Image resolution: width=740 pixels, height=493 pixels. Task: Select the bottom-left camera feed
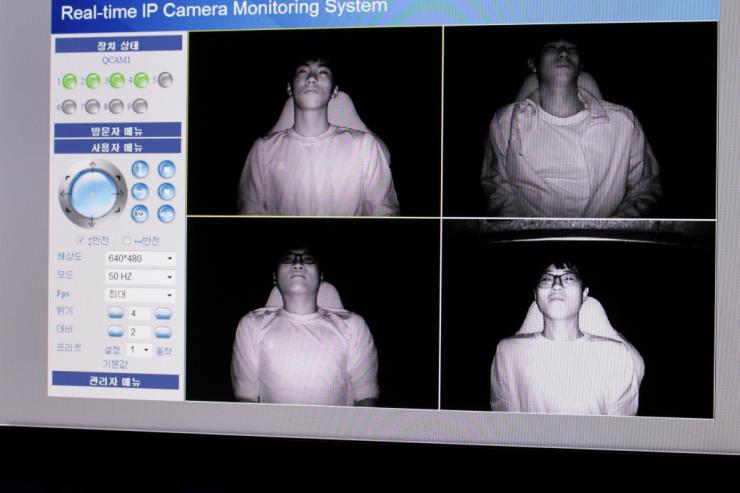312,312
